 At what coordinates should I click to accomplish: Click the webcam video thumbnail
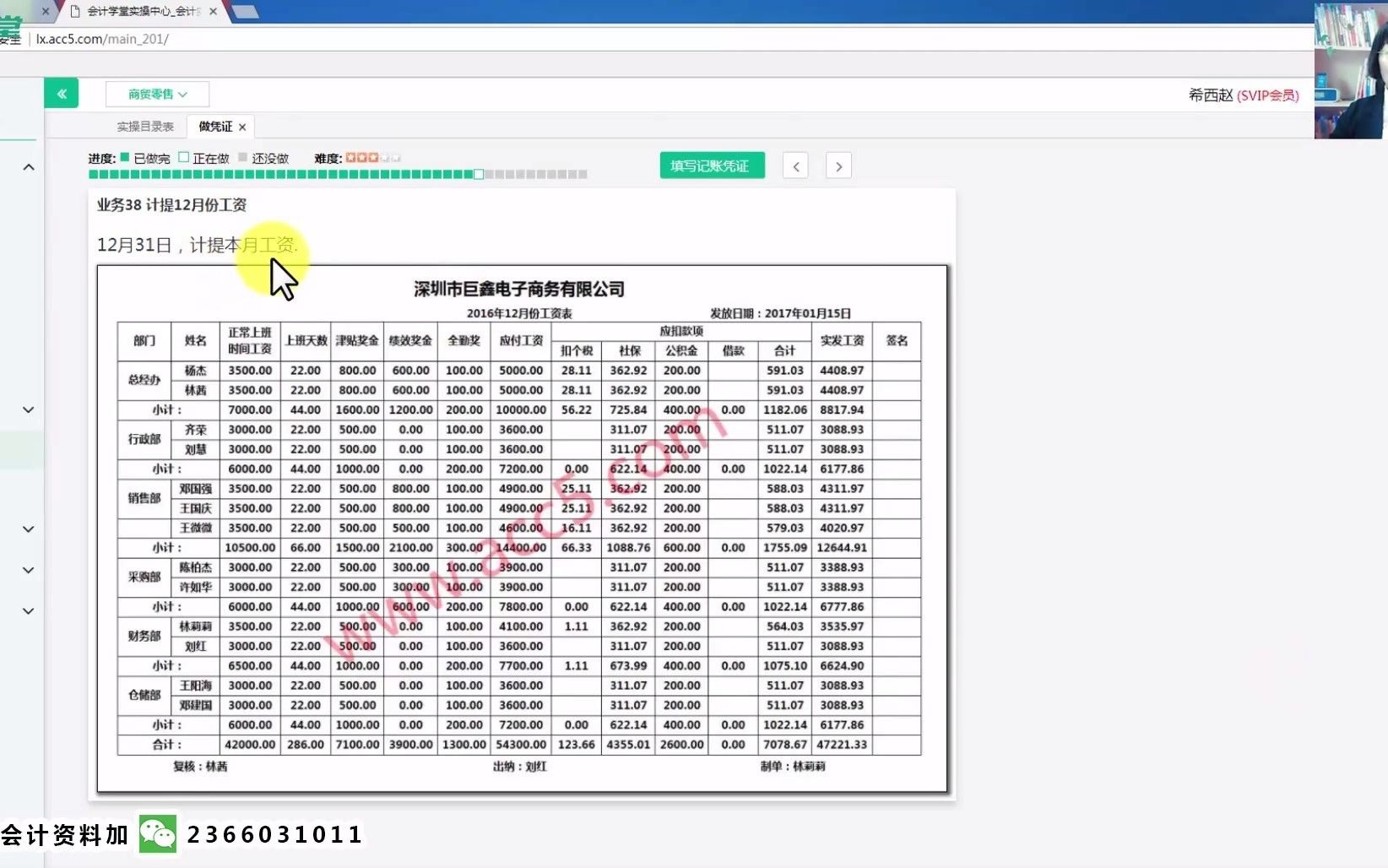click(1351, 69)
